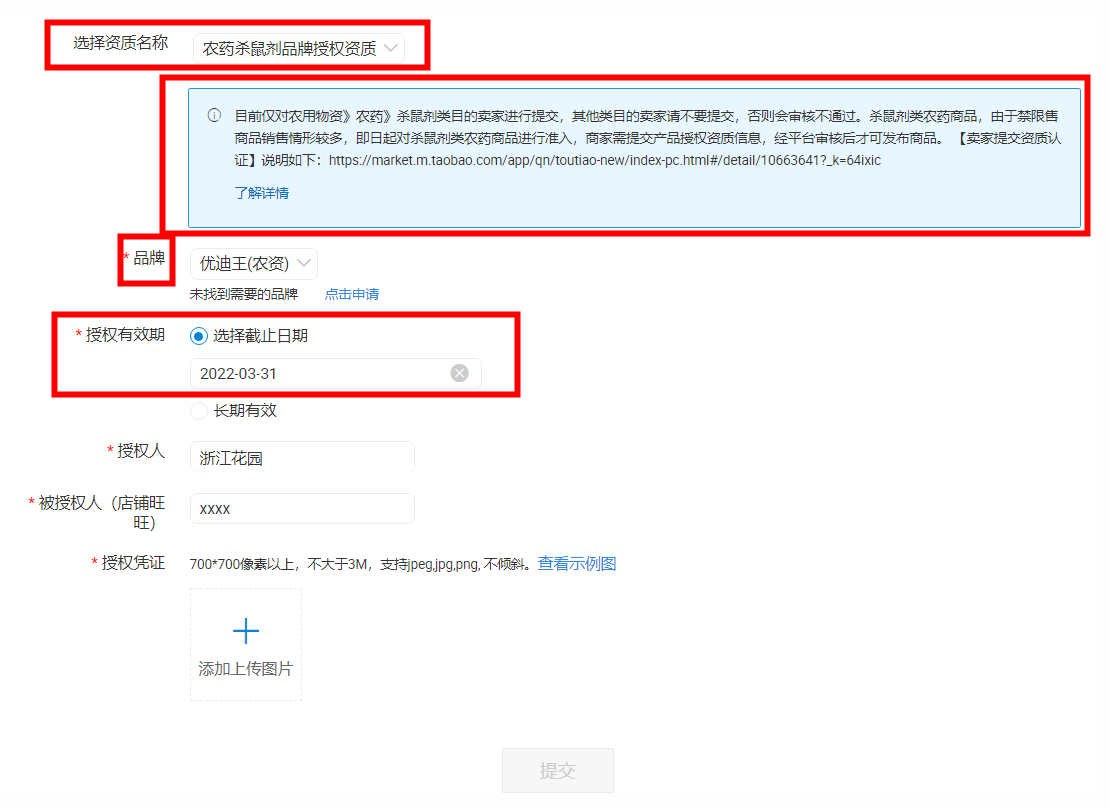
Task: Click the 添加上传图片 label
Action: [246, 669]
